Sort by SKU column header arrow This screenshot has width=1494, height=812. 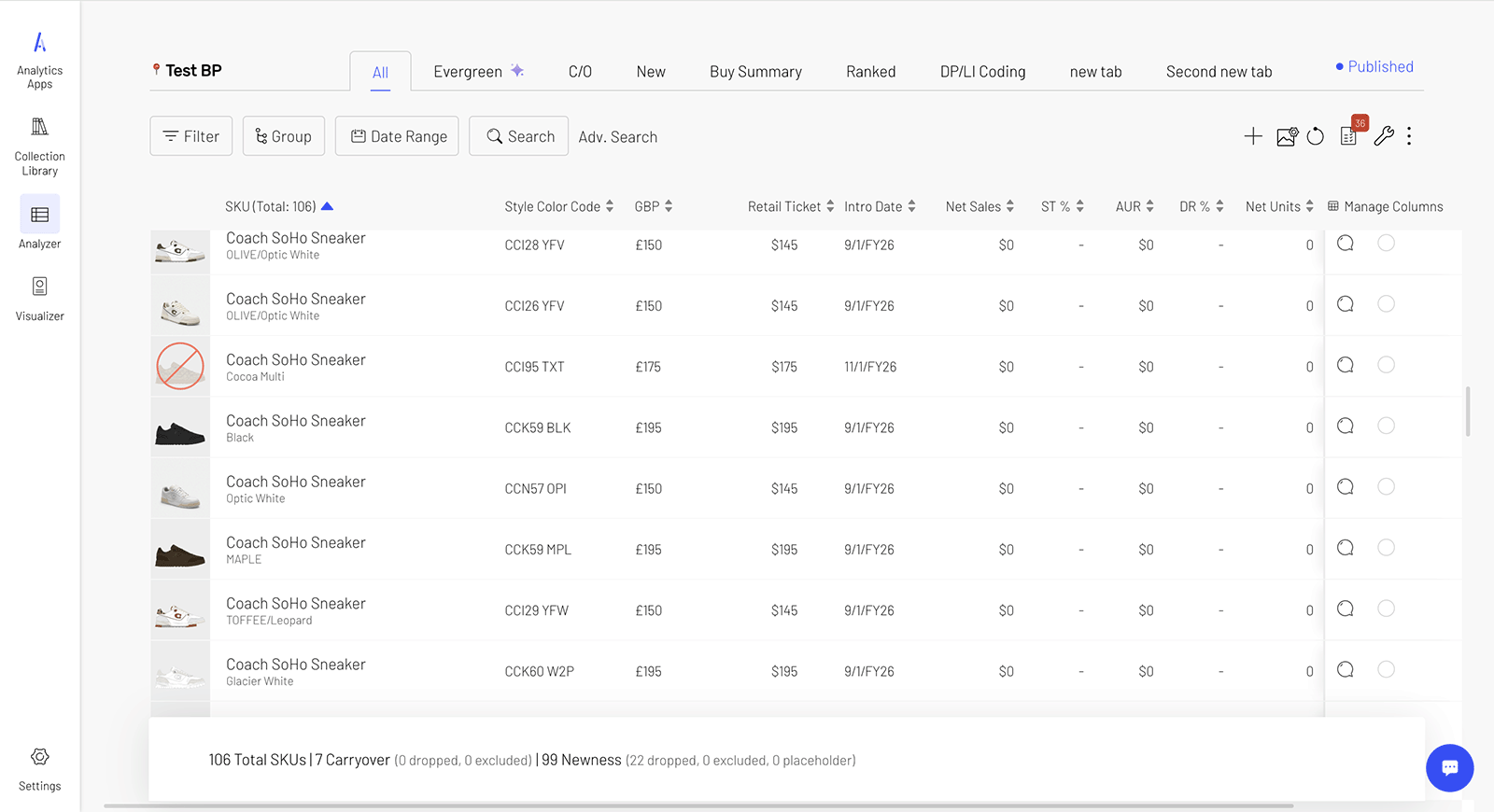327,206
